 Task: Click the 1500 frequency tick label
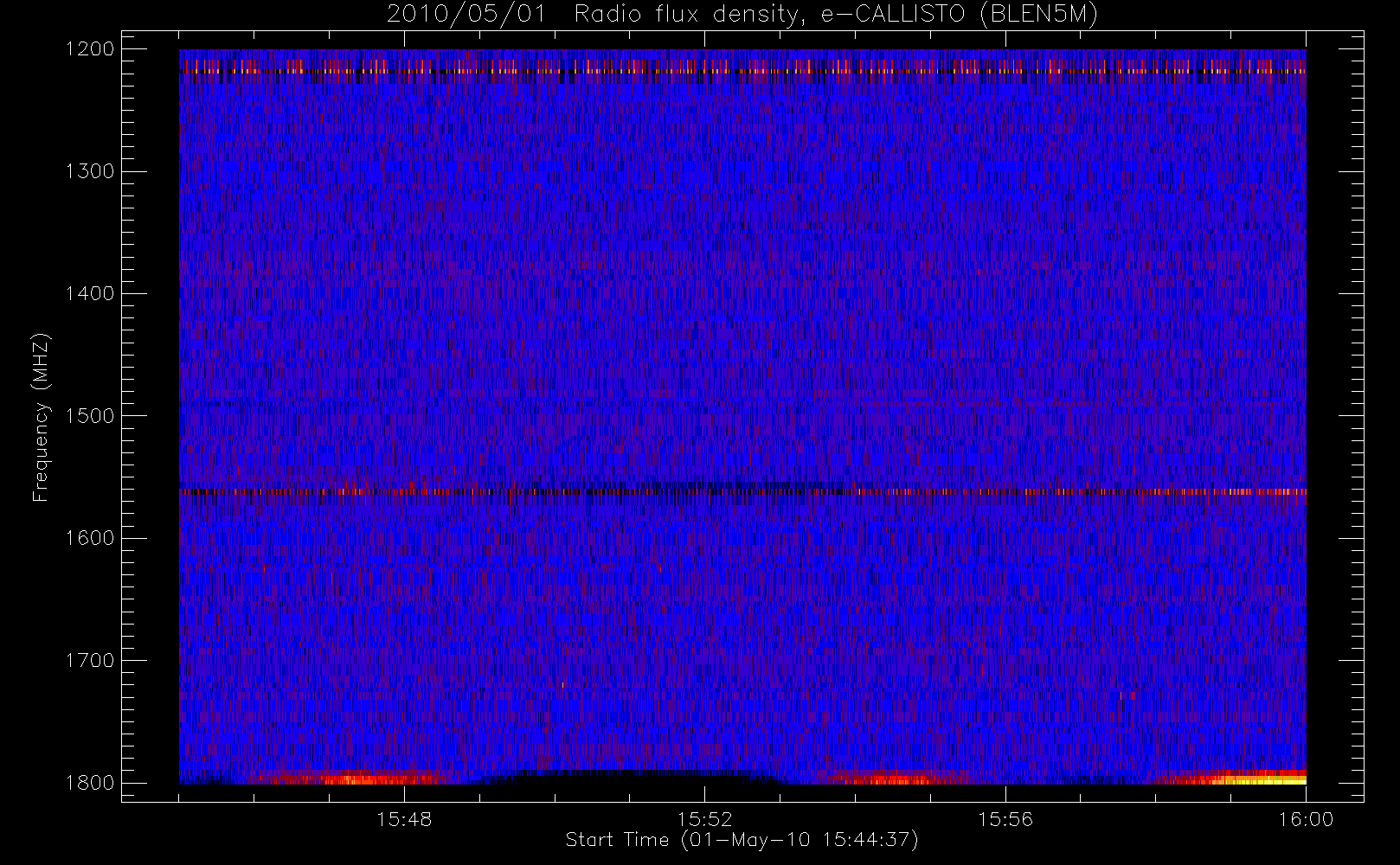pos(90,415)
